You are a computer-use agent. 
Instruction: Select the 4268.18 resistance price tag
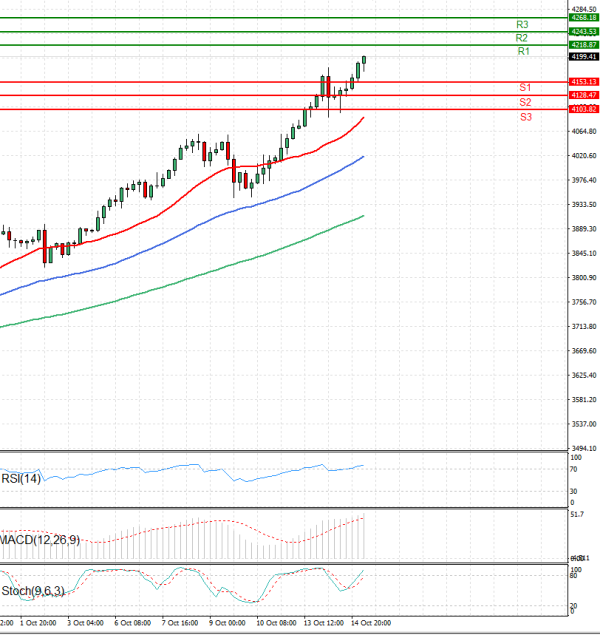[583, 18]
